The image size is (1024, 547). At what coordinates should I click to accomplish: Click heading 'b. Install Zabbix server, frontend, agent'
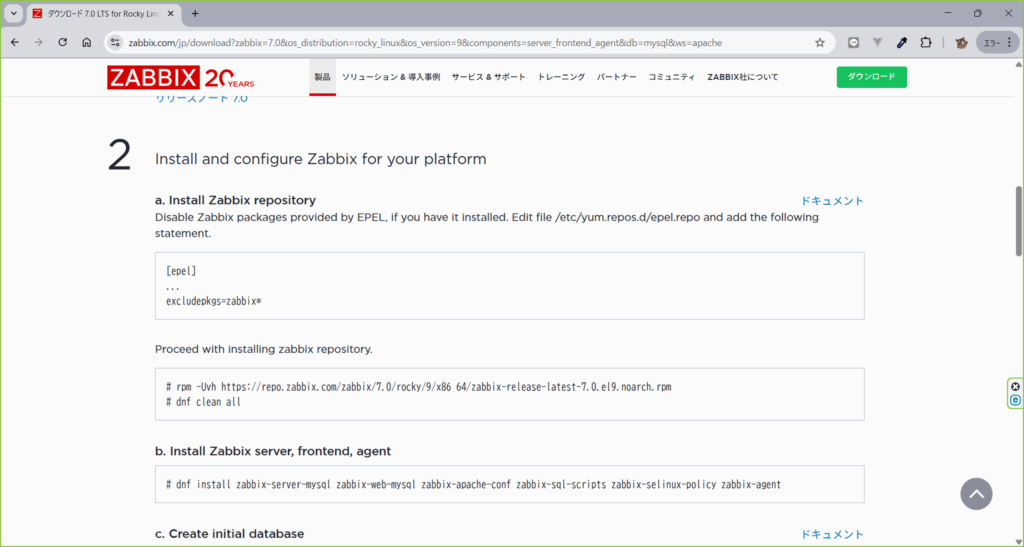coord(273,451)
